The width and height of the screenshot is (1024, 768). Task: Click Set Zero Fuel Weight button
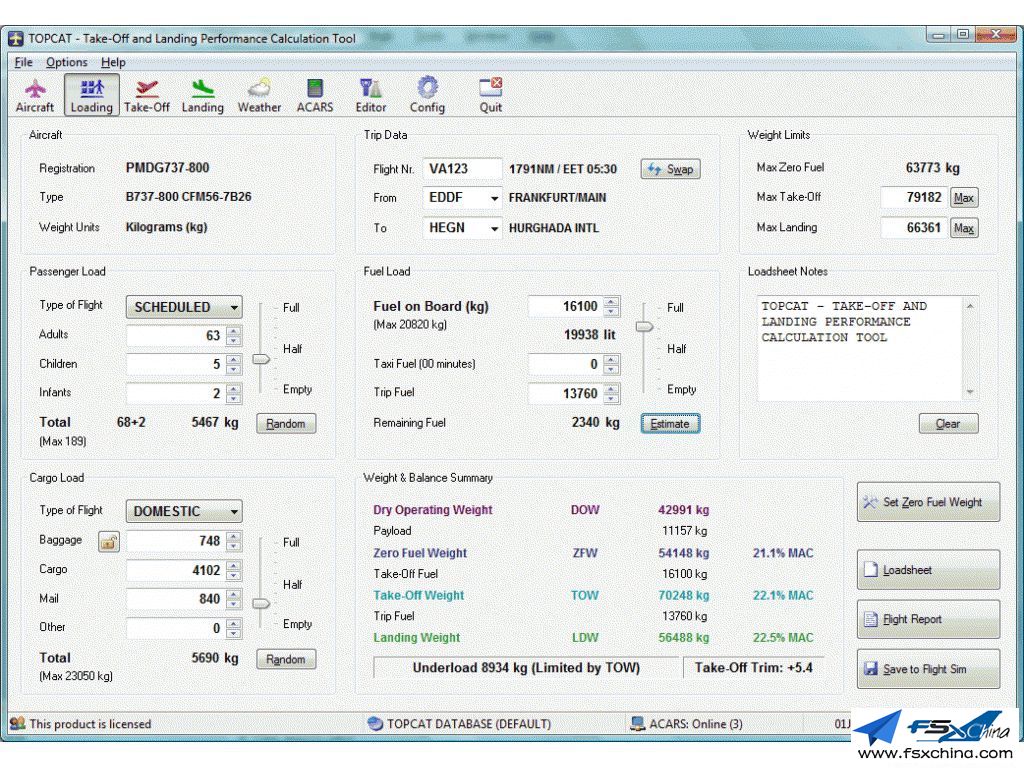tap(928, 502)
